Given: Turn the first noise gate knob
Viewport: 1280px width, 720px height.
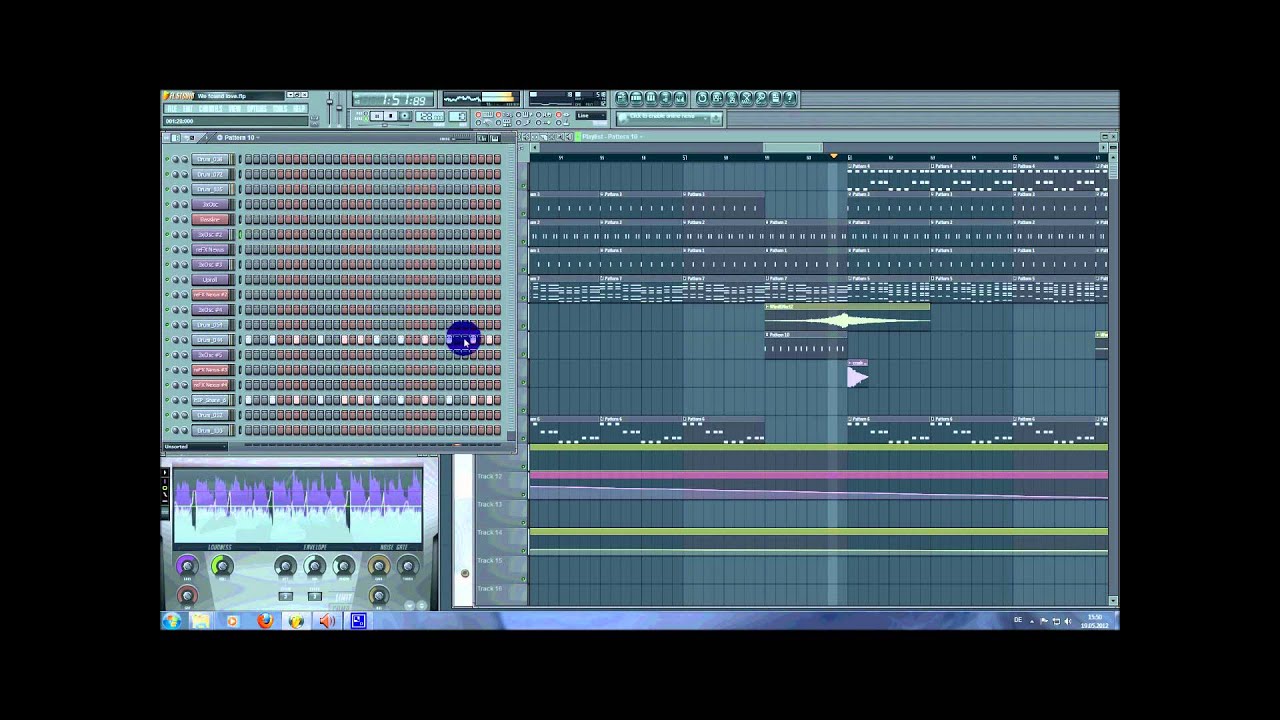Looking at the screenshot, I should click(x=379, y=566).
